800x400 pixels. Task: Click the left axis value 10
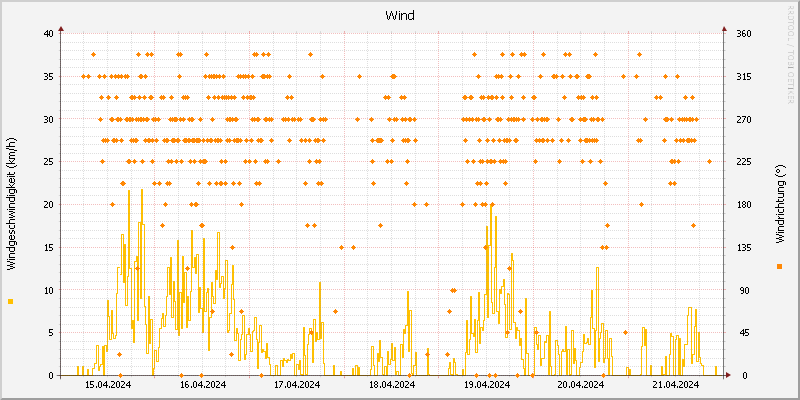[x=48, y=290]
